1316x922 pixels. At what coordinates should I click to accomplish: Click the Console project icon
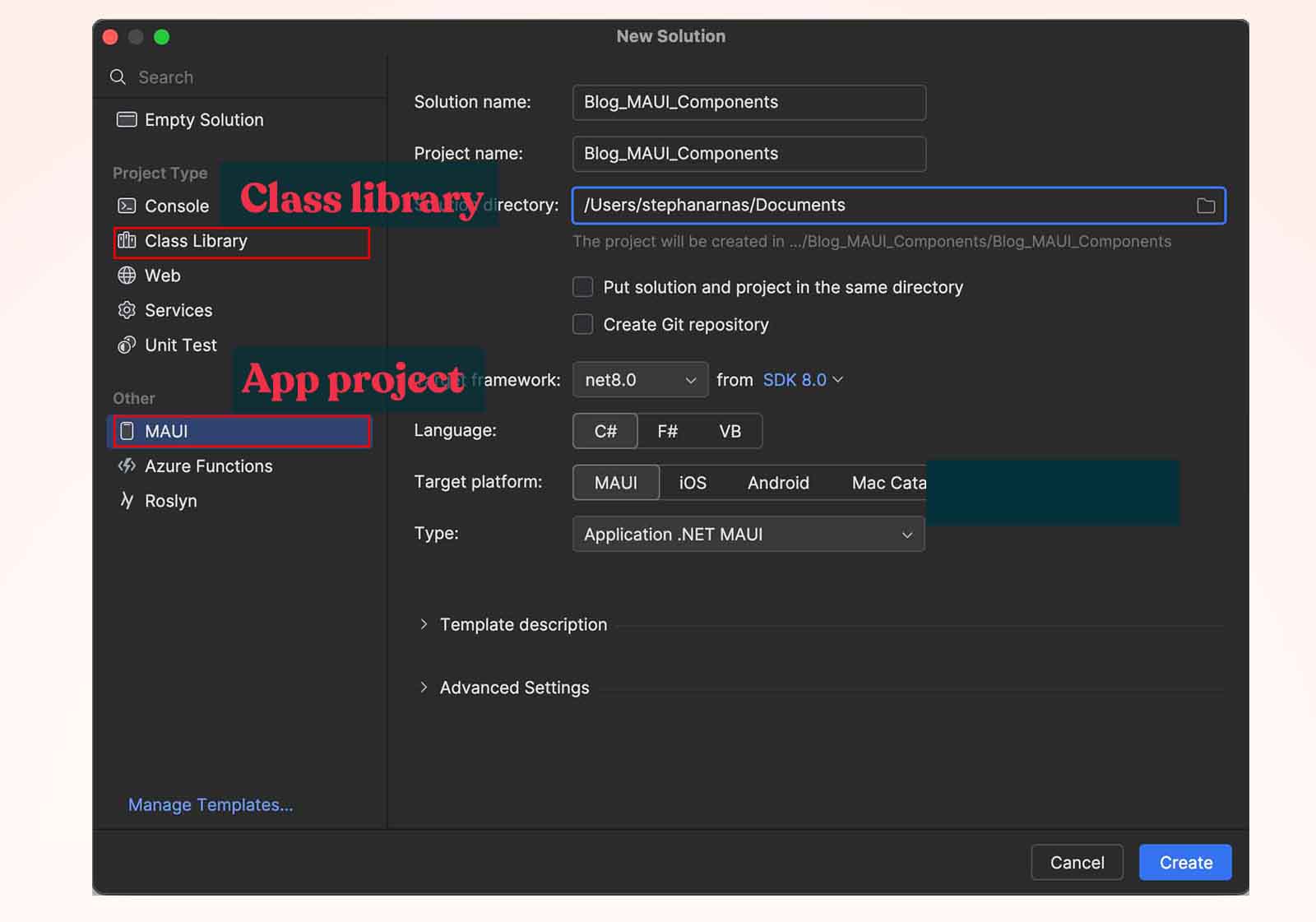(127, 206)
